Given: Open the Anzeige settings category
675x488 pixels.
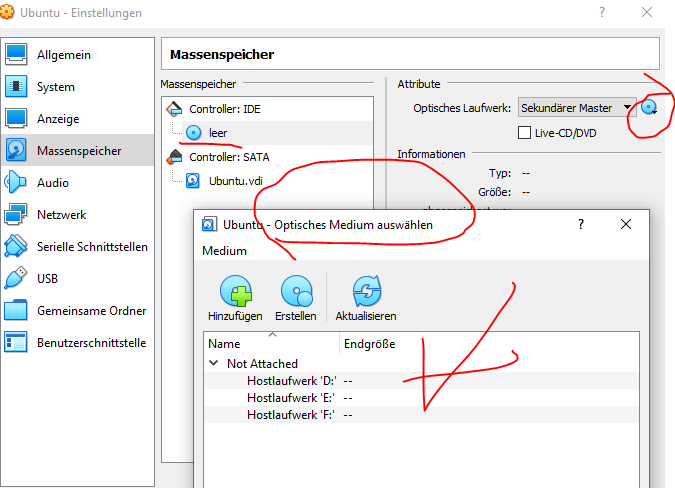Looking at the screenshot, I should click(77, 118).
